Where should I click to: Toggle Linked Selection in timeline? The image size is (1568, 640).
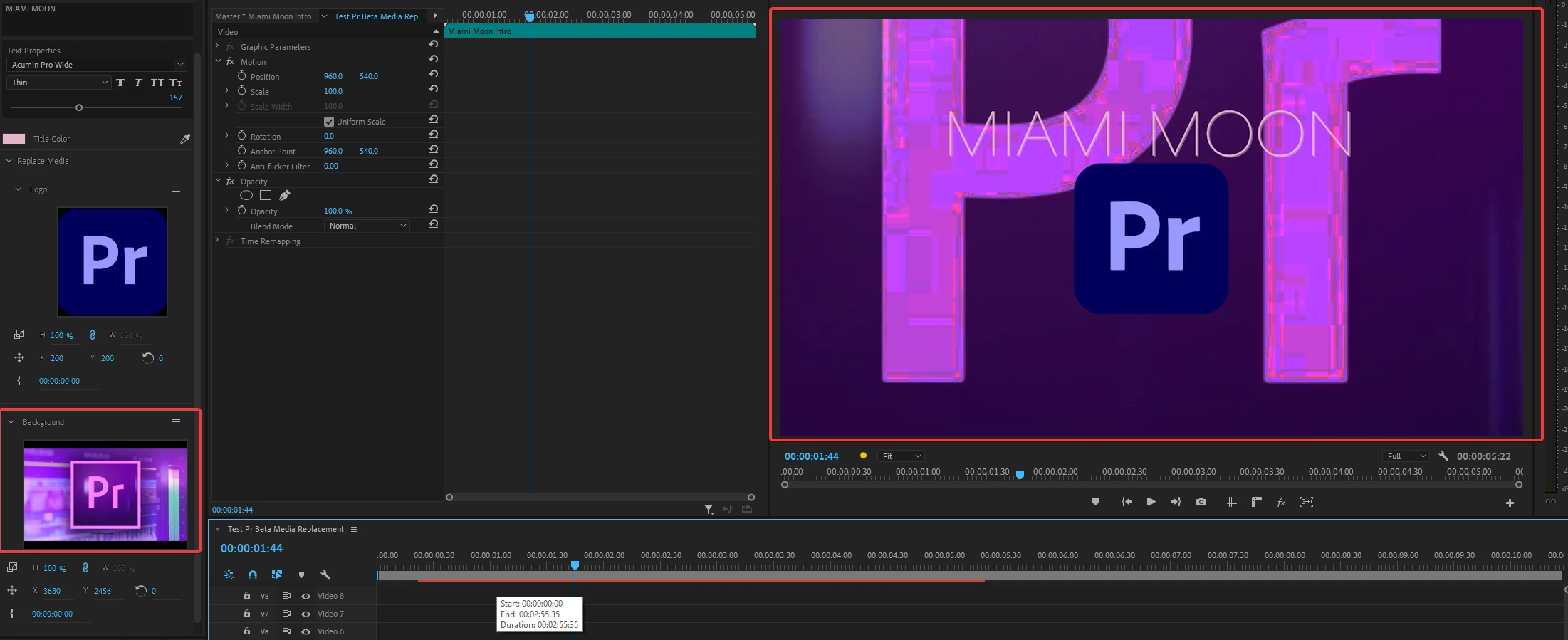tap(277, 575)
